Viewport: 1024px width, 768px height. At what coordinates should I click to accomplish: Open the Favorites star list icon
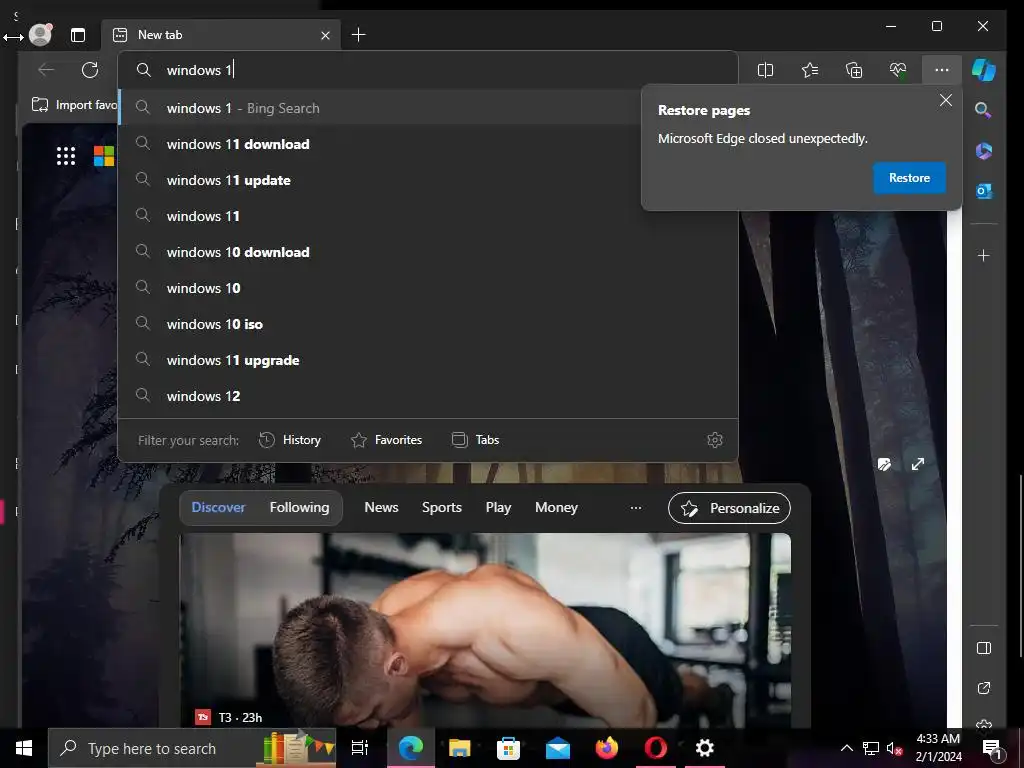point(810,70)
